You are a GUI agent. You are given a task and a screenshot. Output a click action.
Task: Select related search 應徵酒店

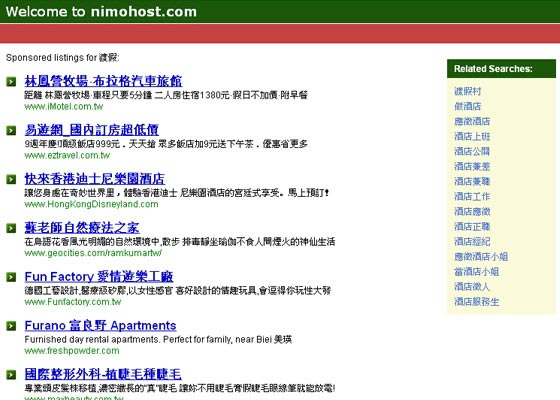tap(472, 121)
